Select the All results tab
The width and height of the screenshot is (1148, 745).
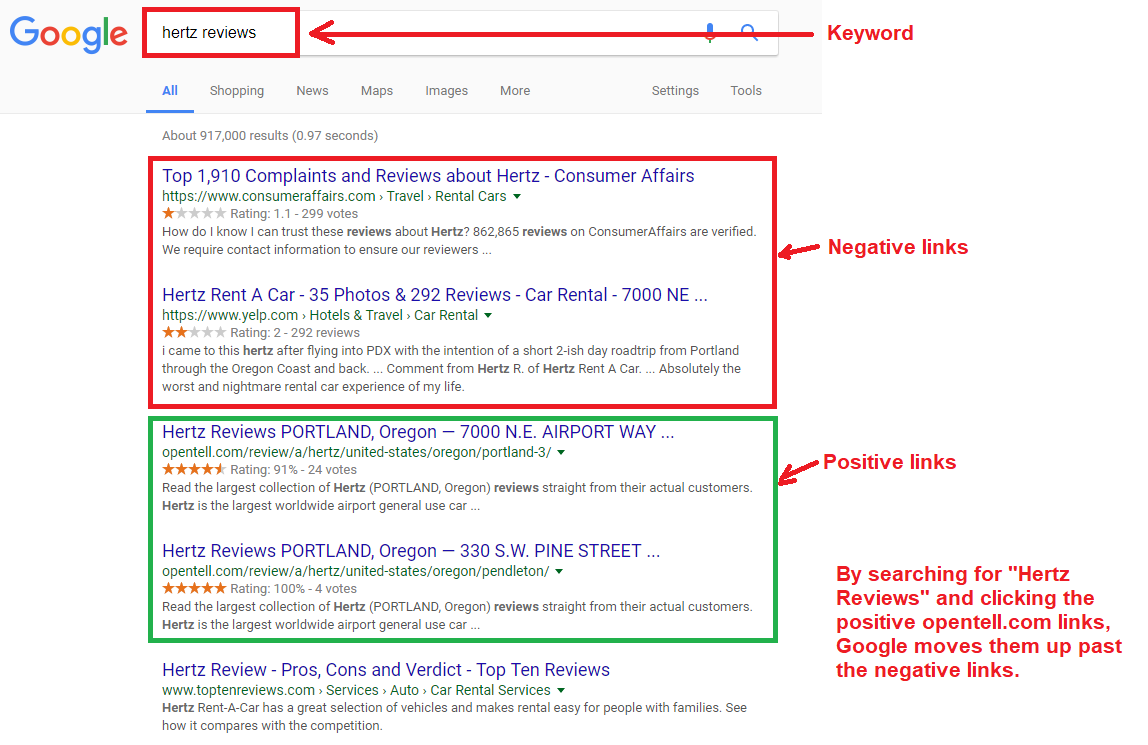(x=170, y=91)
